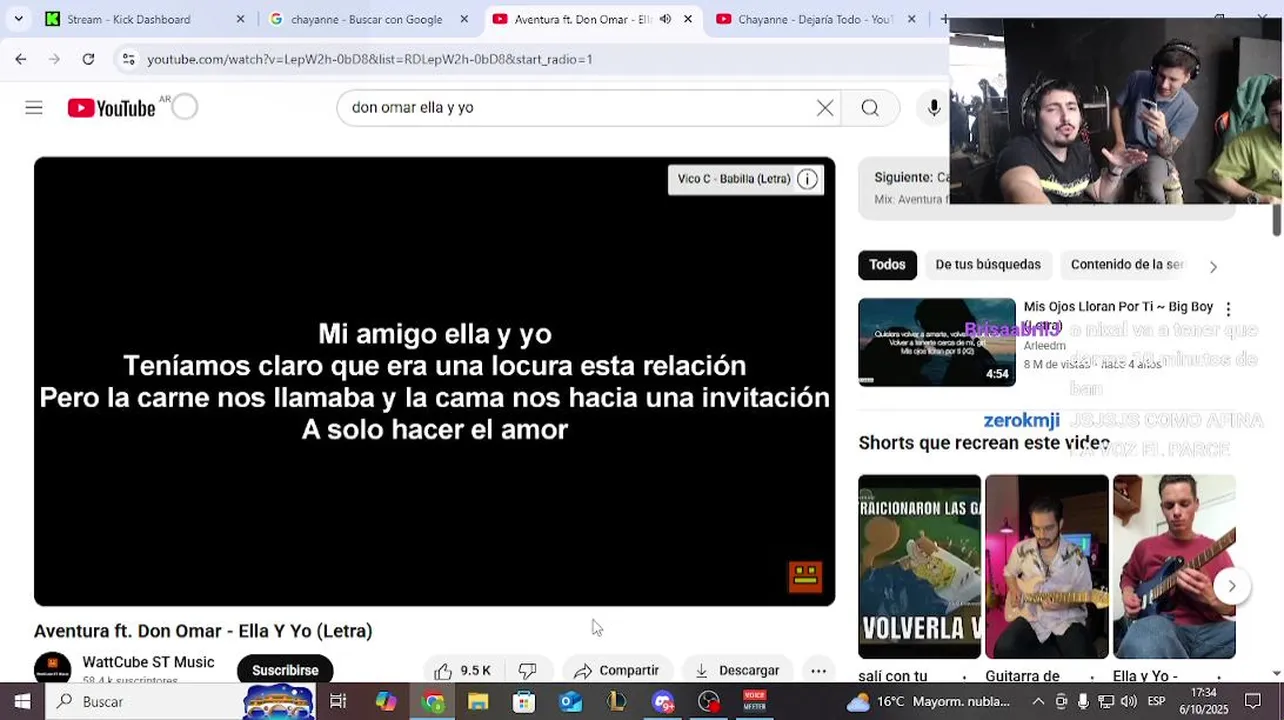Open short 'Ella y Yo -' thumbnail
The image size is (1284, 720).
click(1174, 566)
